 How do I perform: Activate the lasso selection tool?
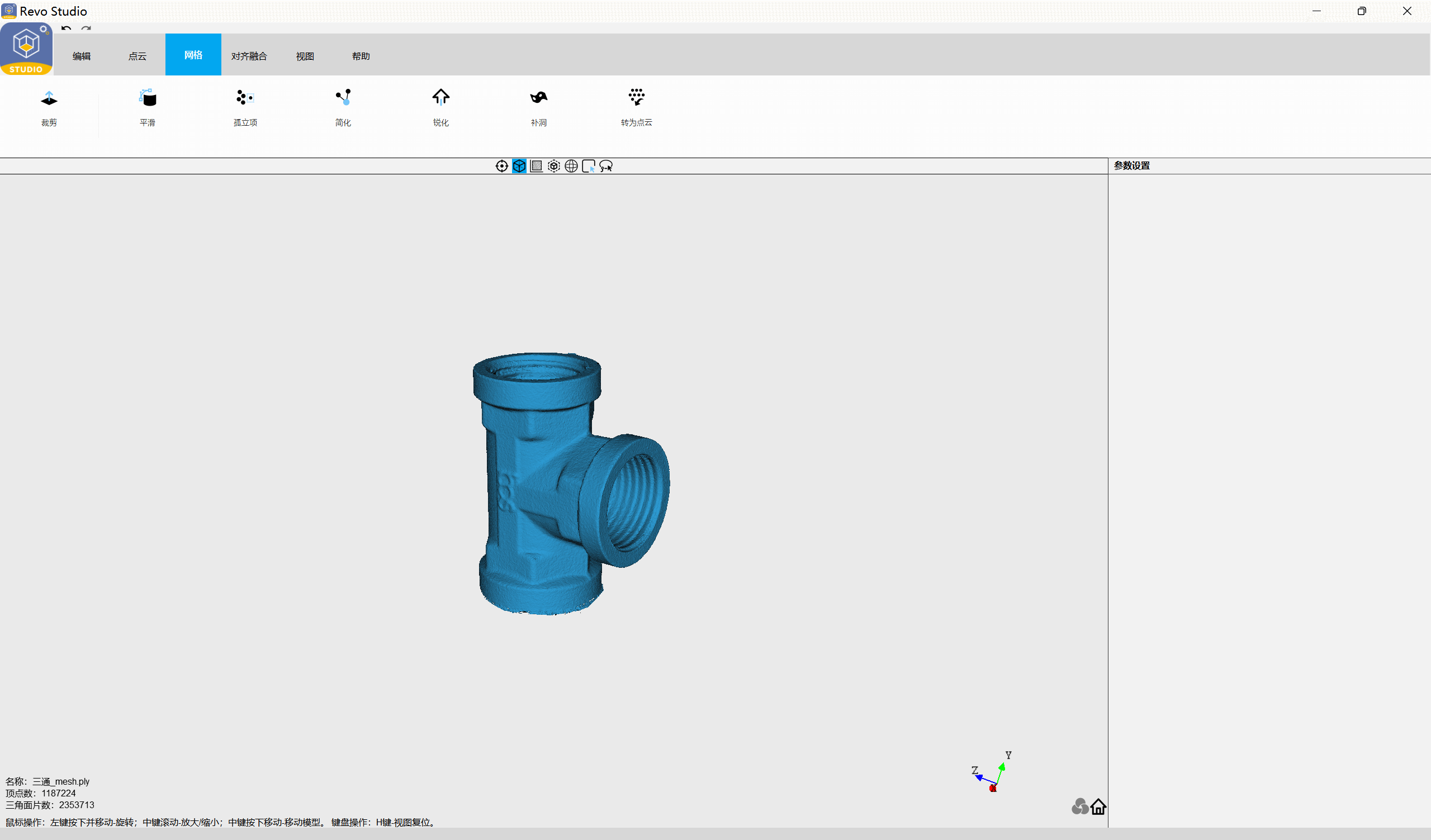[606, 166]
